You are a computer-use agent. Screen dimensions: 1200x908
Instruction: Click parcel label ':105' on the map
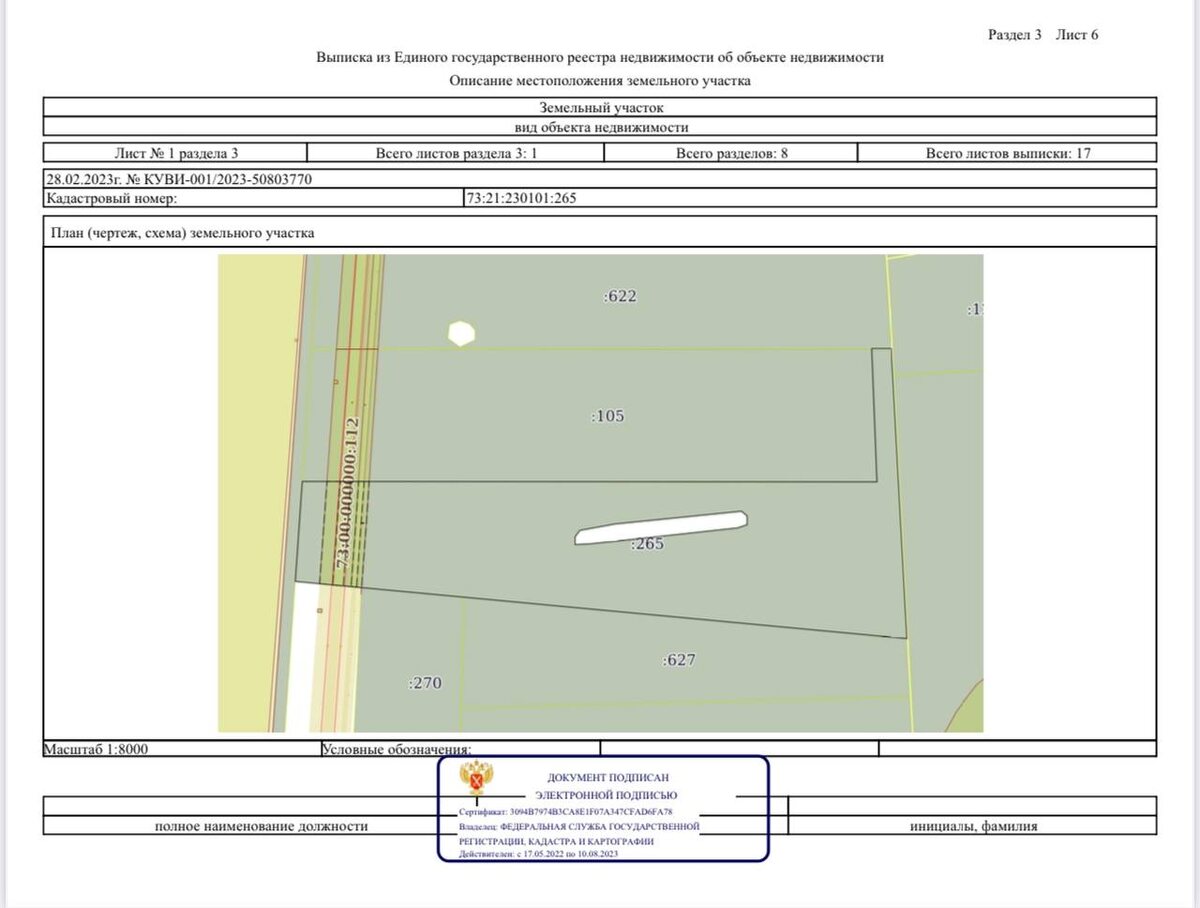pos(607,416)
